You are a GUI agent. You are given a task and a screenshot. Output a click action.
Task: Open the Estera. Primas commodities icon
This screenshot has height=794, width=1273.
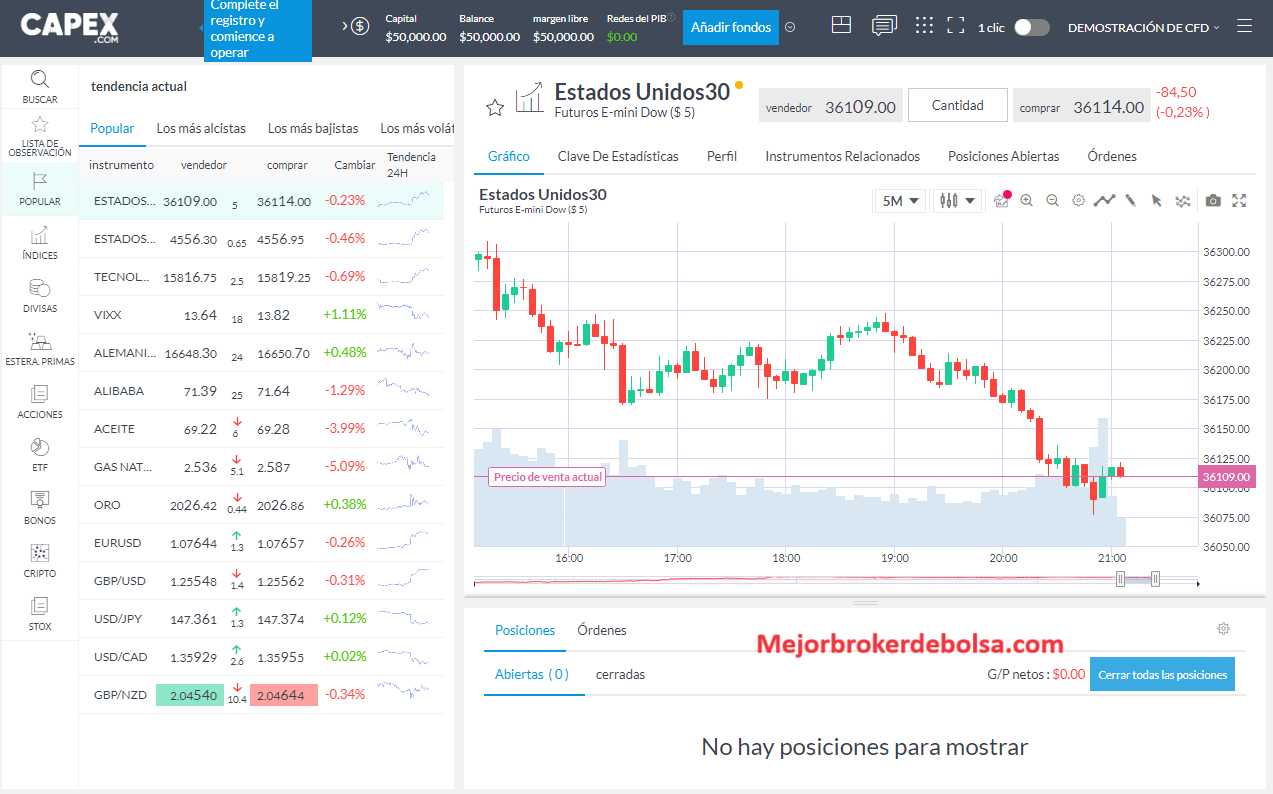coord(39,341)
